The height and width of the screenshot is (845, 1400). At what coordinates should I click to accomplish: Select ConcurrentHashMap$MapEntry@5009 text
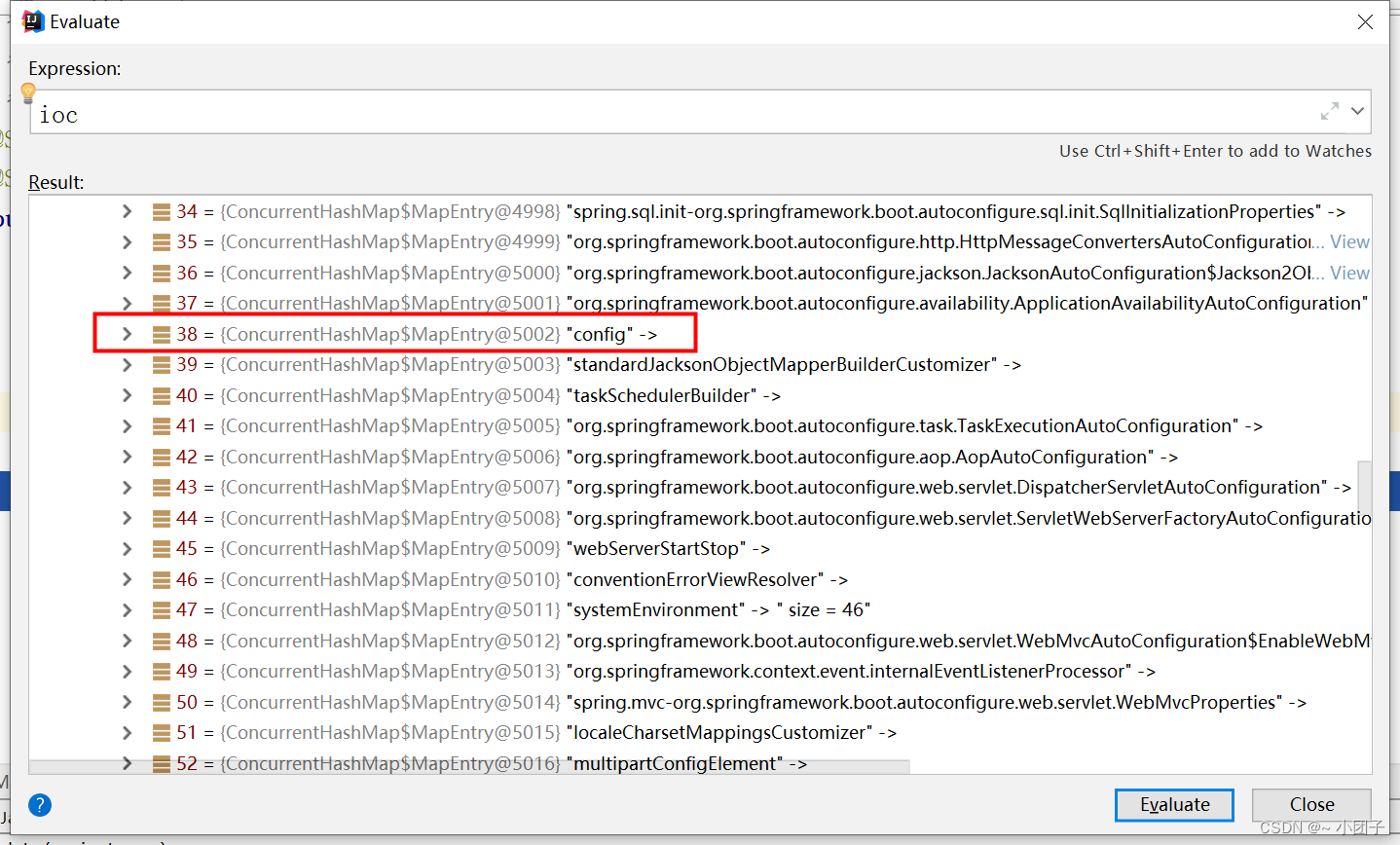point(390,548)
